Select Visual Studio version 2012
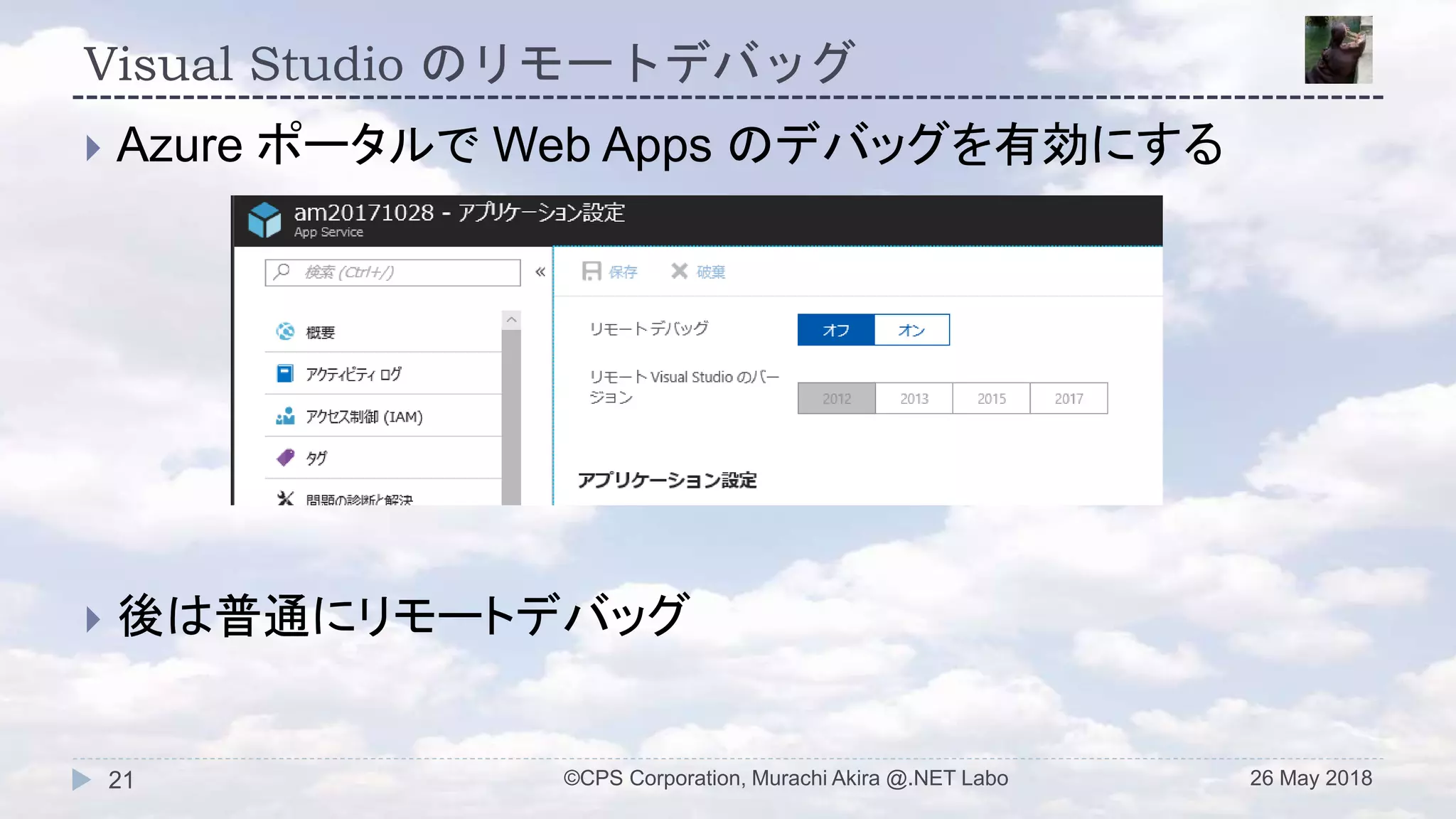Image resolution: width=1456 pixels, height=819 pixels. [x=837, y=398]
